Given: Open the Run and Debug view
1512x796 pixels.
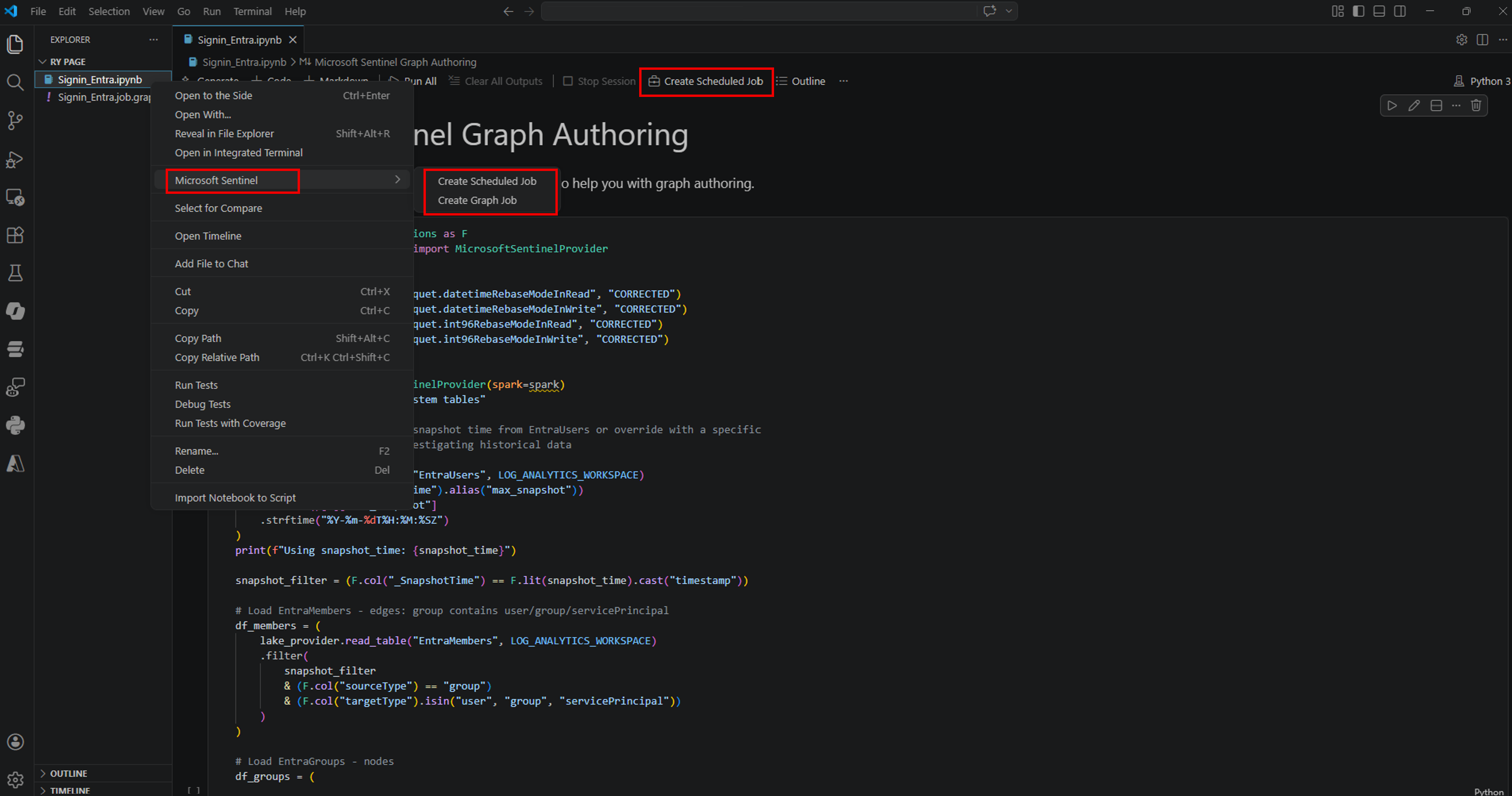Looking at the screenshot, I should (x=15, y=160).
